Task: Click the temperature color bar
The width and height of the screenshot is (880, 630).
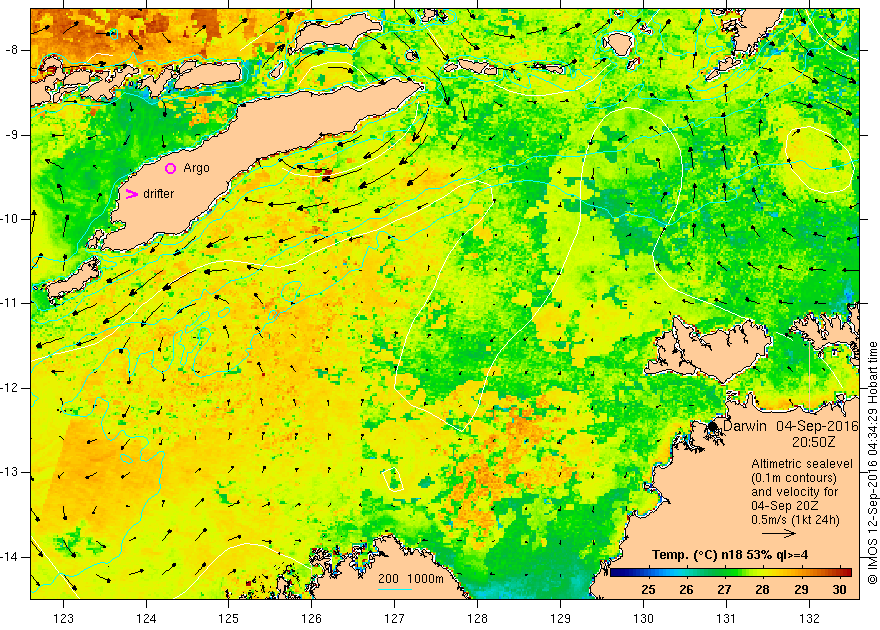Action: tap(731, 572)
